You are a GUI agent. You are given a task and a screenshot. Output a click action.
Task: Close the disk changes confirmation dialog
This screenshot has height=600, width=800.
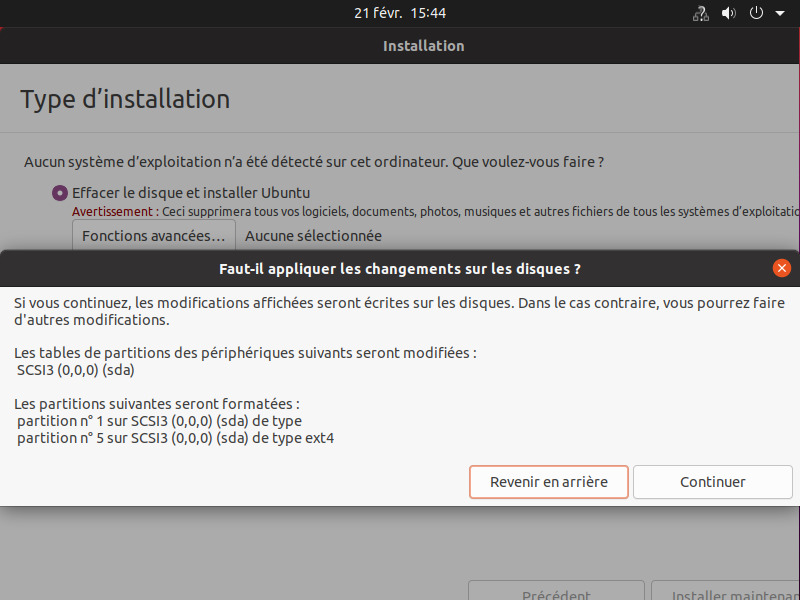tap(782, 268)
